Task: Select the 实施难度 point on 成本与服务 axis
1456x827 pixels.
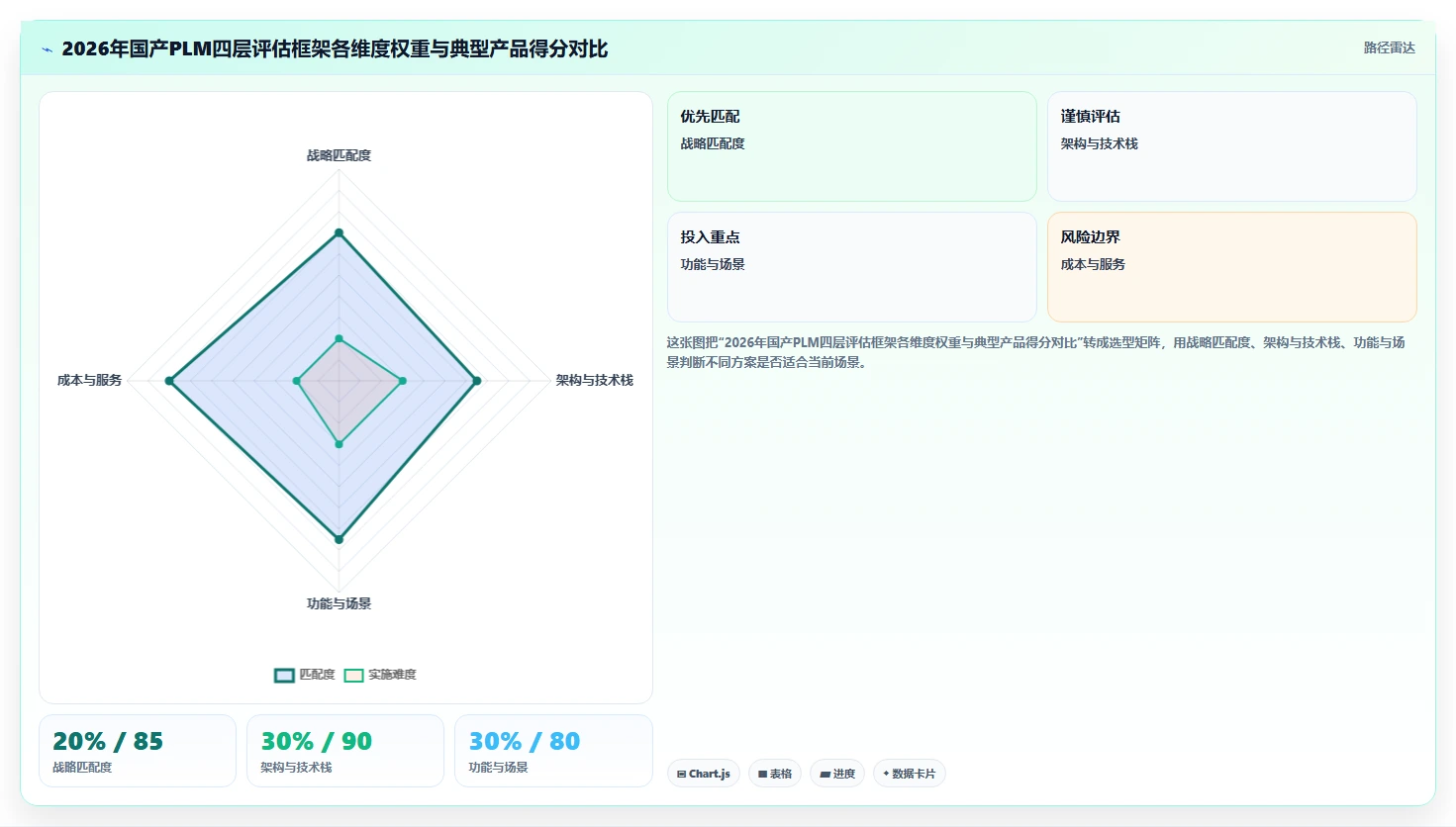Action: (296, 381)
